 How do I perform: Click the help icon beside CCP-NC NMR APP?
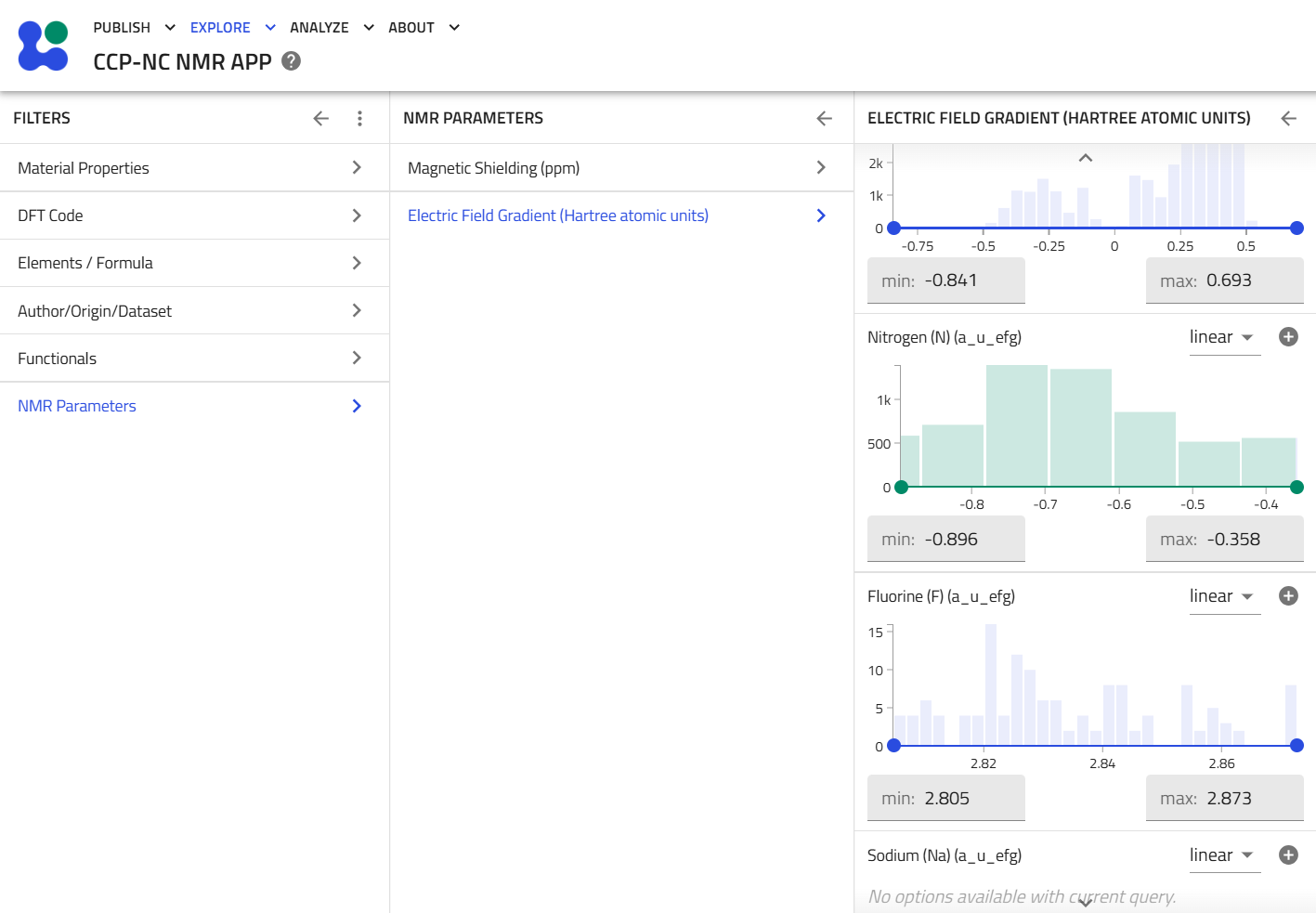click(x=291, y=61)
